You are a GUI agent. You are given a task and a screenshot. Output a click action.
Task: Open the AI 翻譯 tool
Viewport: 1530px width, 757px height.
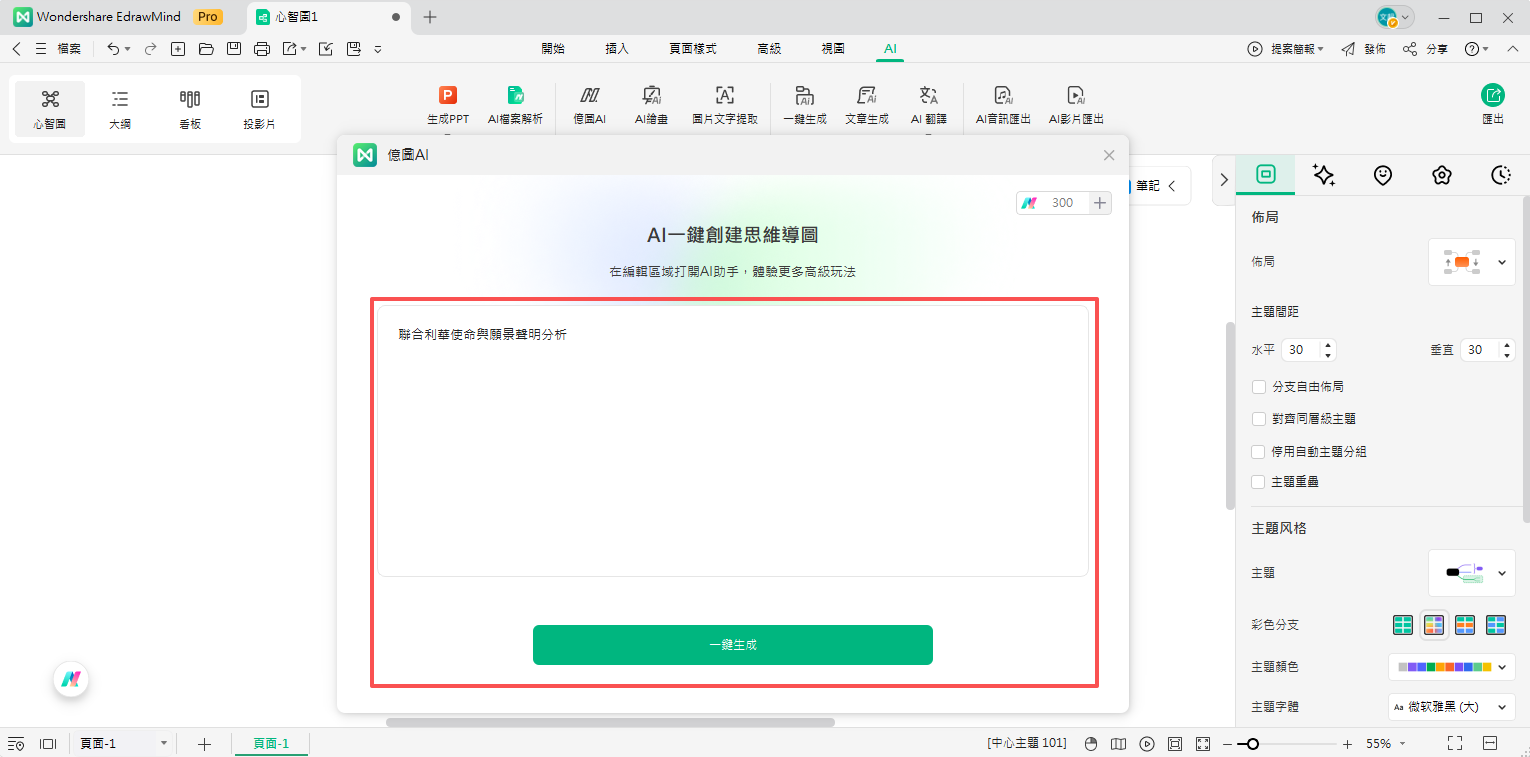click(928, 103)
